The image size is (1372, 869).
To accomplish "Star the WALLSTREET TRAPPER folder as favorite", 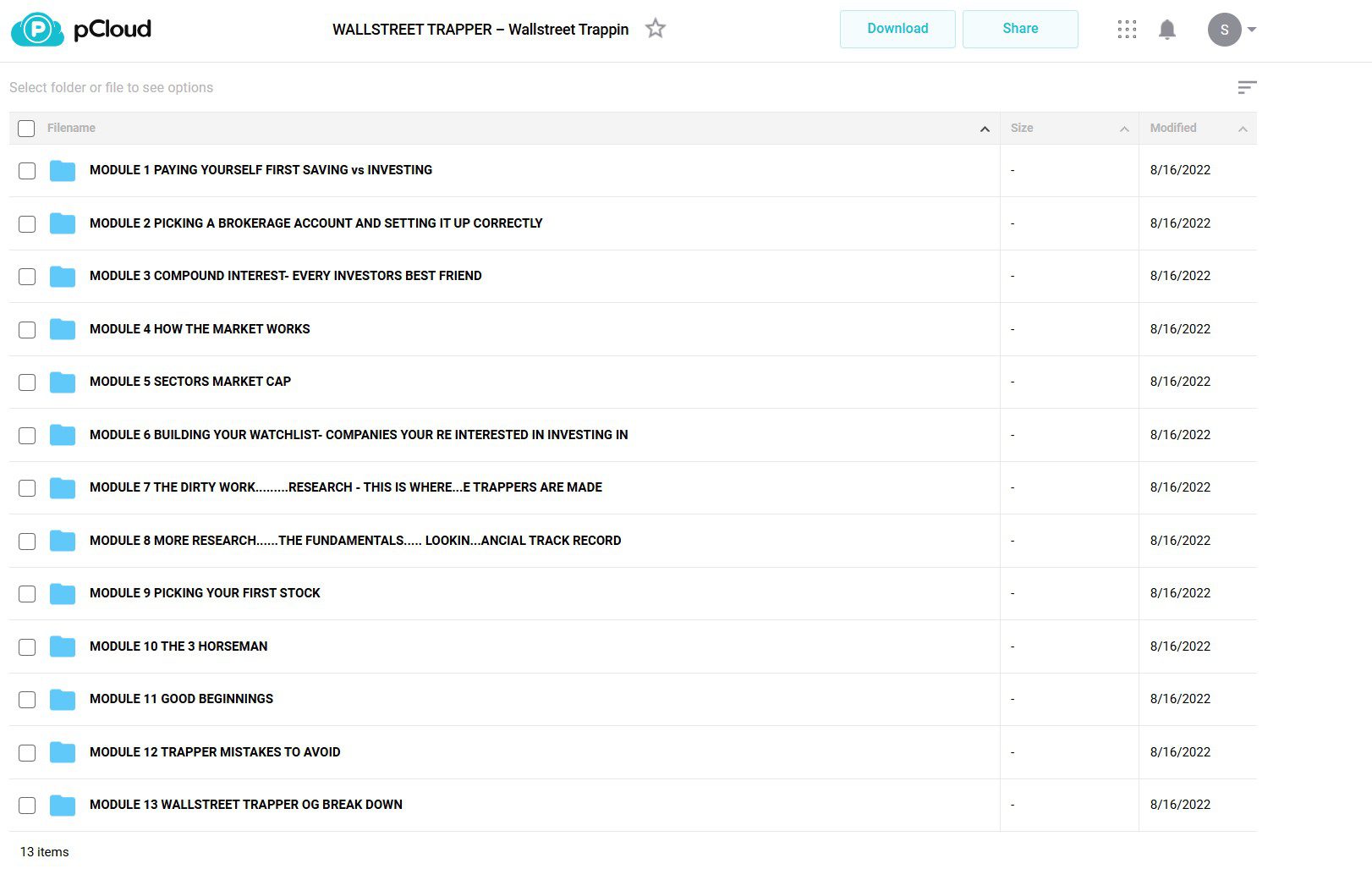I will pyautogui.click(x=656, y=29).
